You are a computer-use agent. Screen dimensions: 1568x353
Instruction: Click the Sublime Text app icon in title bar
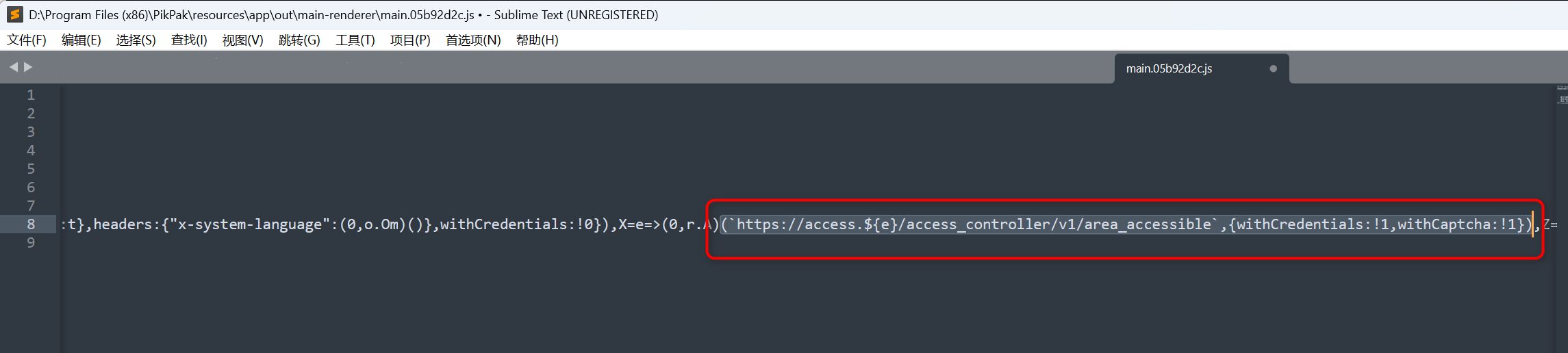(x=14, y=14)
